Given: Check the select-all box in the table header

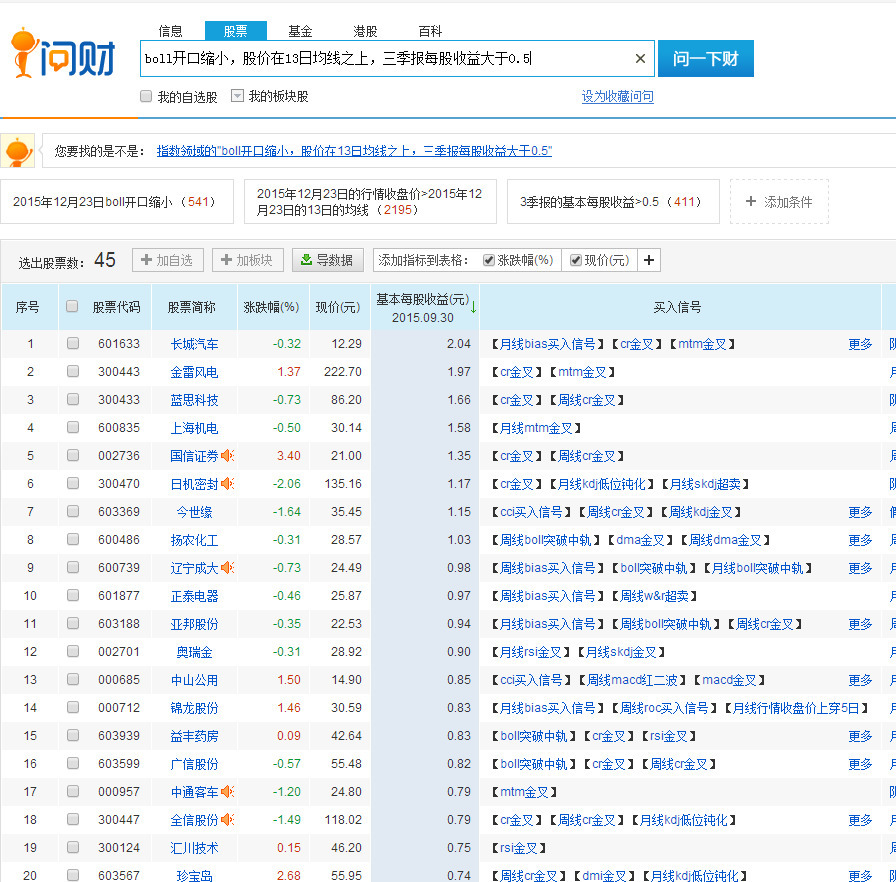Looking at the screenshot, I should point(72,306).
